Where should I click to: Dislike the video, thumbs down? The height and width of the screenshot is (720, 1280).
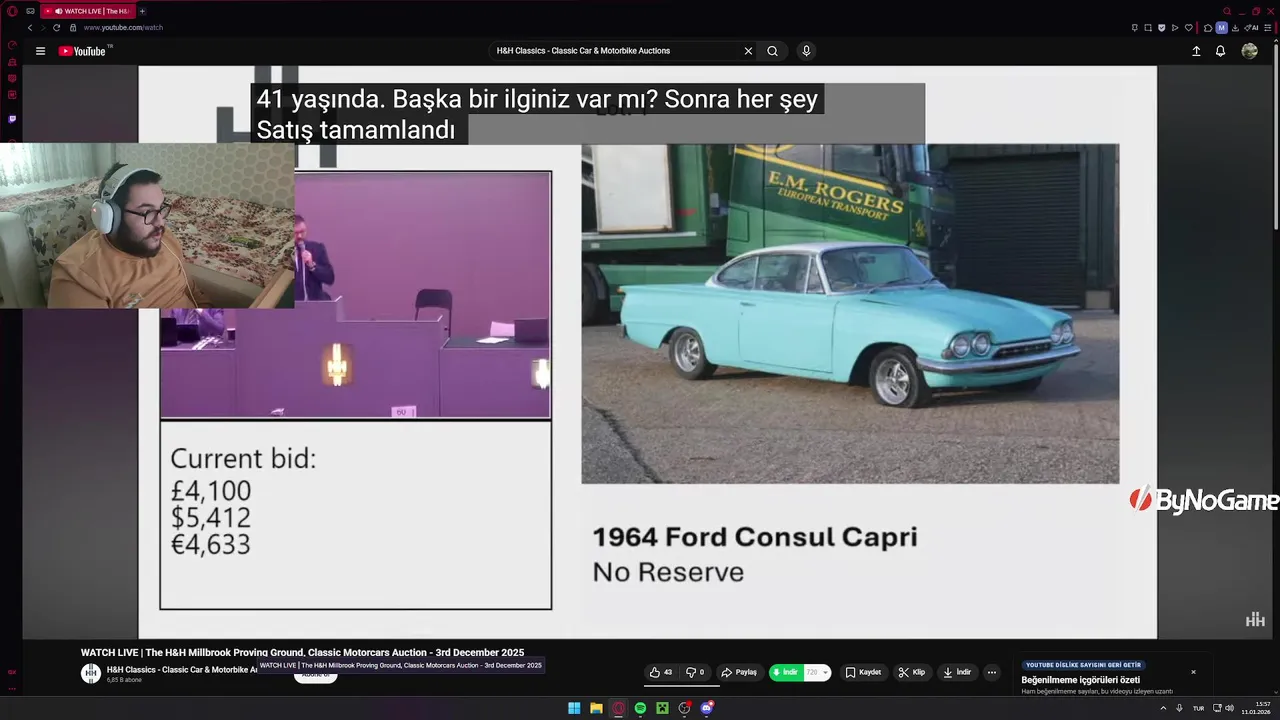[x=694, y=672]
